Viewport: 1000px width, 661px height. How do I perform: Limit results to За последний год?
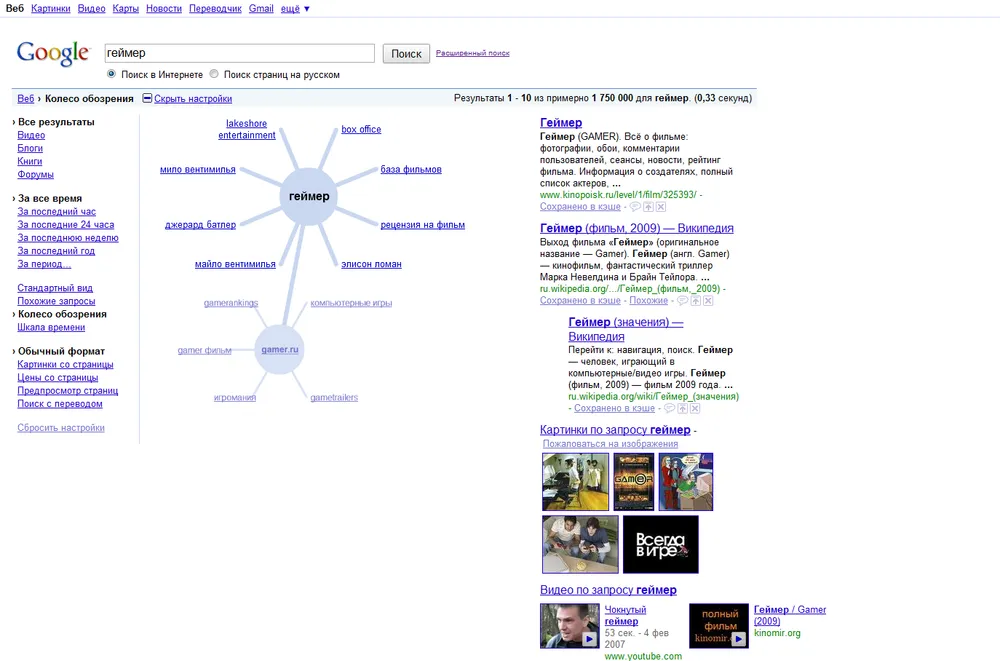coord(56,251)
